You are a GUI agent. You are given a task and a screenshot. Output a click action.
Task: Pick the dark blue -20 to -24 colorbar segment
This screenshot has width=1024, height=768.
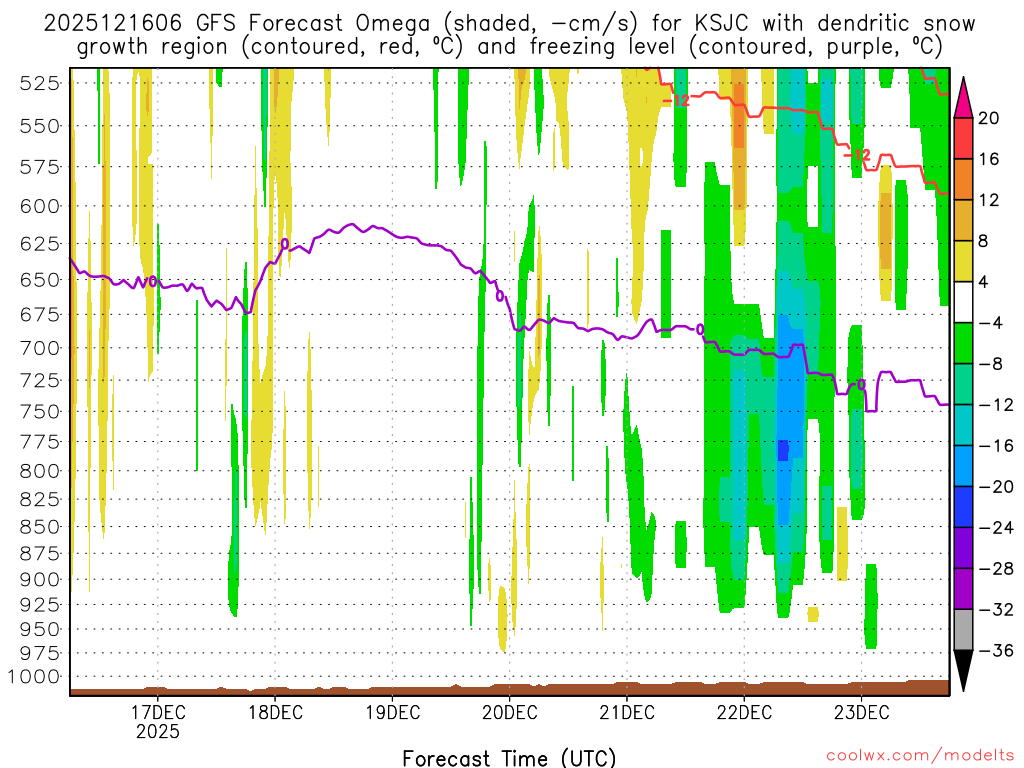point(963,507)
